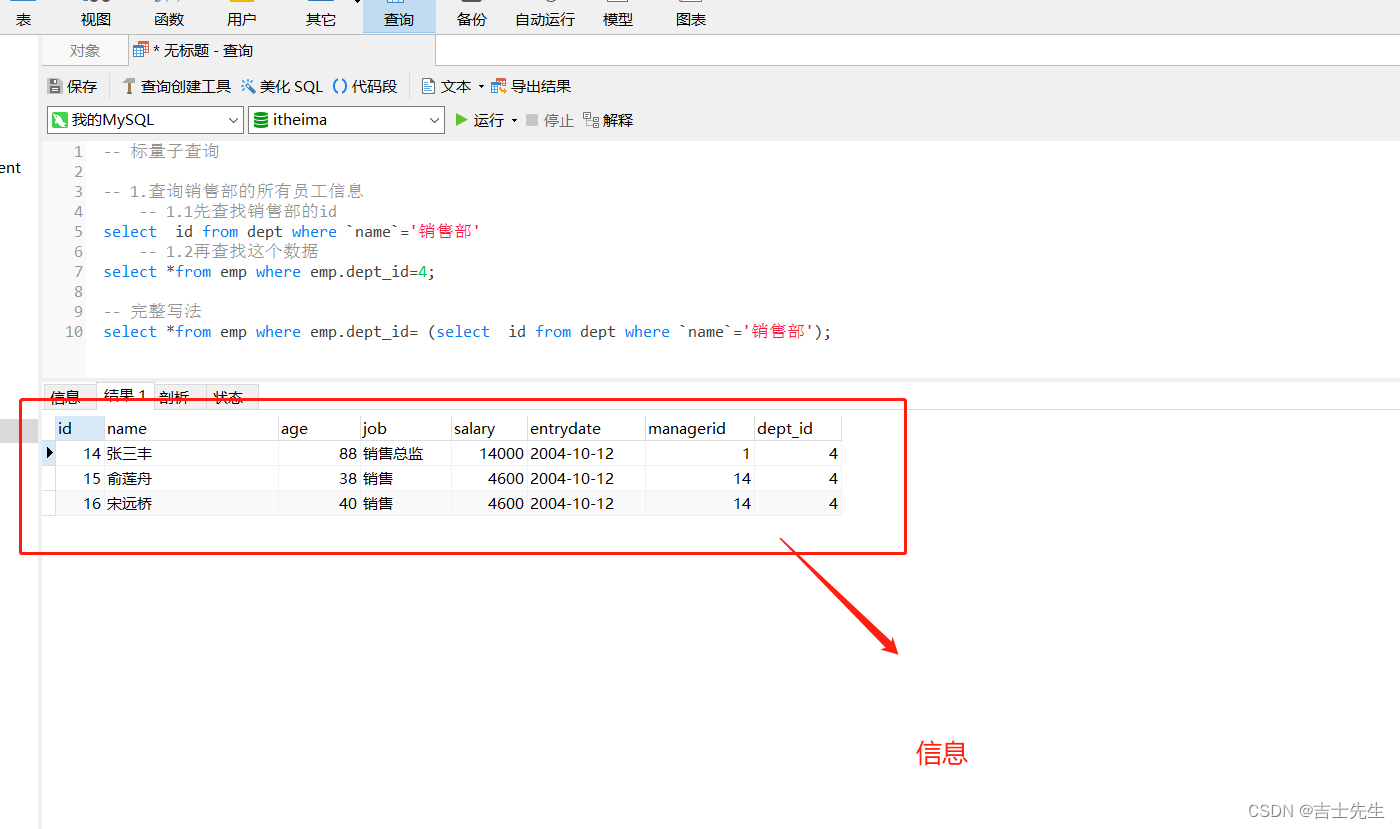Click the row indicator arrow of row 14
Viewport: 1400px width, 829px height.
[49, 453]
